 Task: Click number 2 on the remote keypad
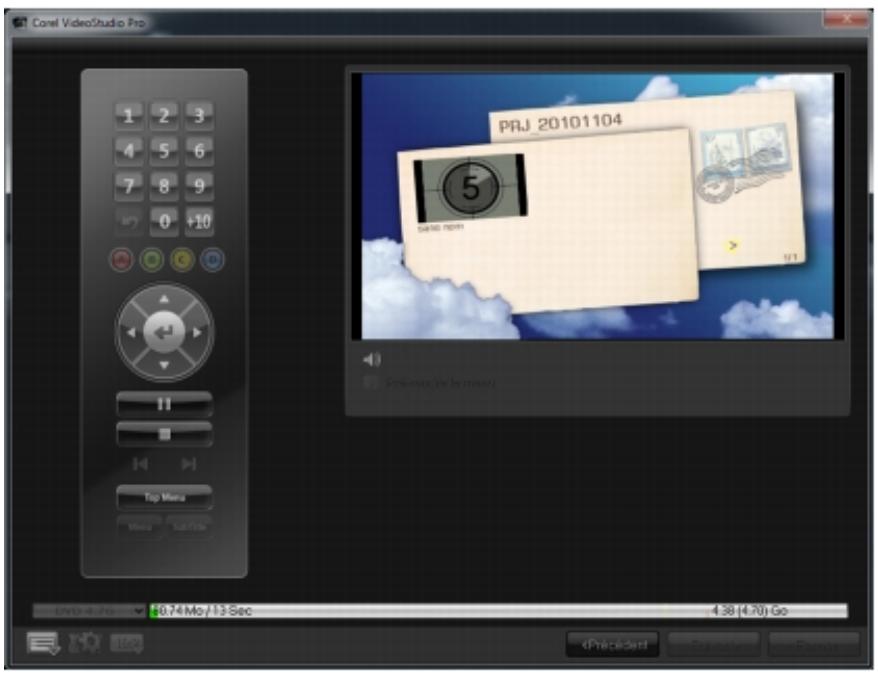click(x=164, y=116)
